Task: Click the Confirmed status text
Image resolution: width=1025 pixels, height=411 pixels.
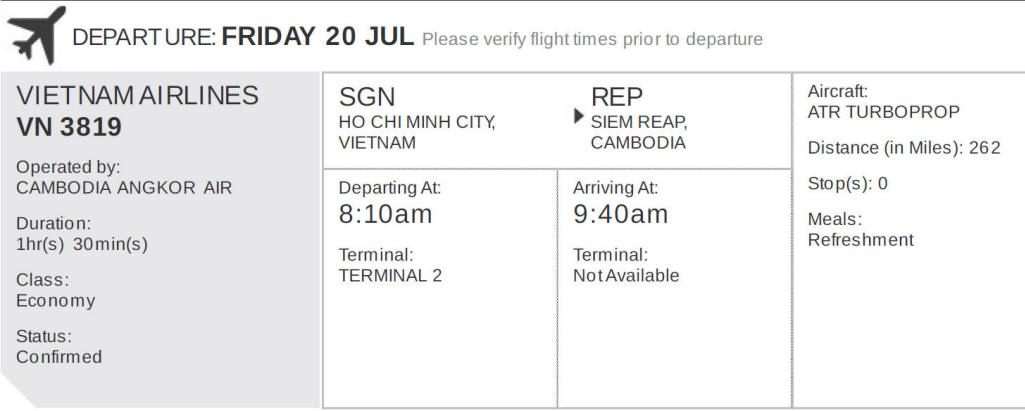Action: (x=59, y=357)
